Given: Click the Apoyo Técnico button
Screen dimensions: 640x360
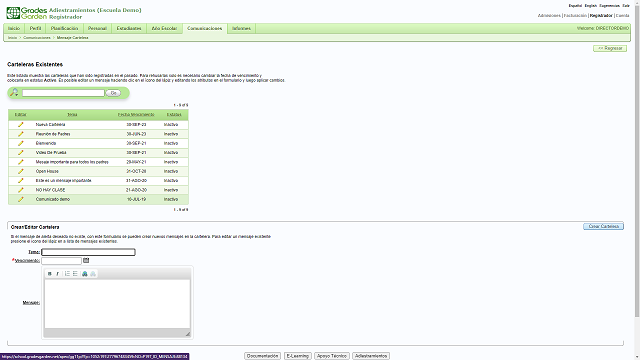Looking at the screenshot, I should [x=331, y=356].
